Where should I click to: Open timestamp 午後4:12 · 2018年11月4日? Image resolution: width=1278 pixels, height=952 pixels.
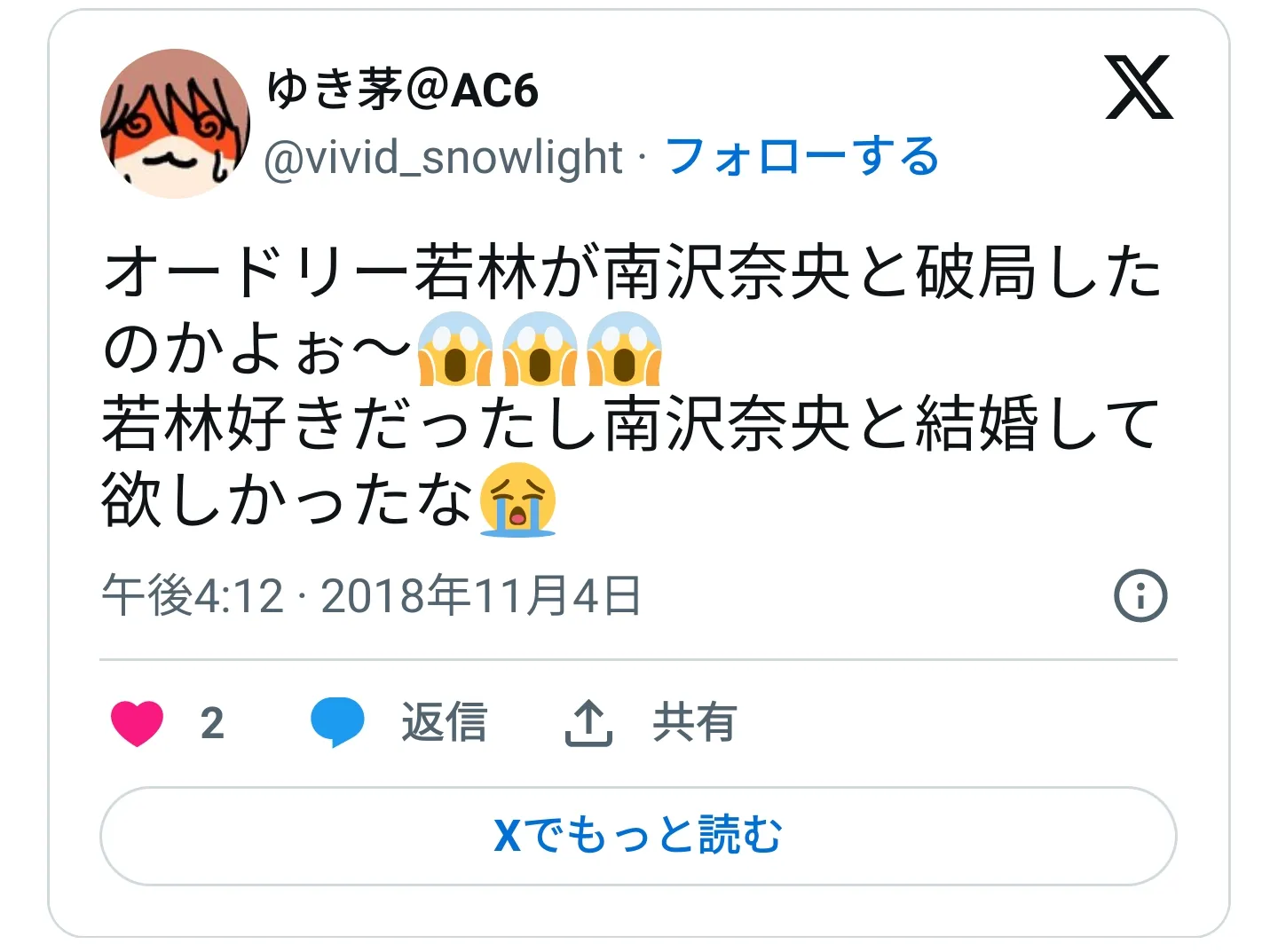click(371, 595)
